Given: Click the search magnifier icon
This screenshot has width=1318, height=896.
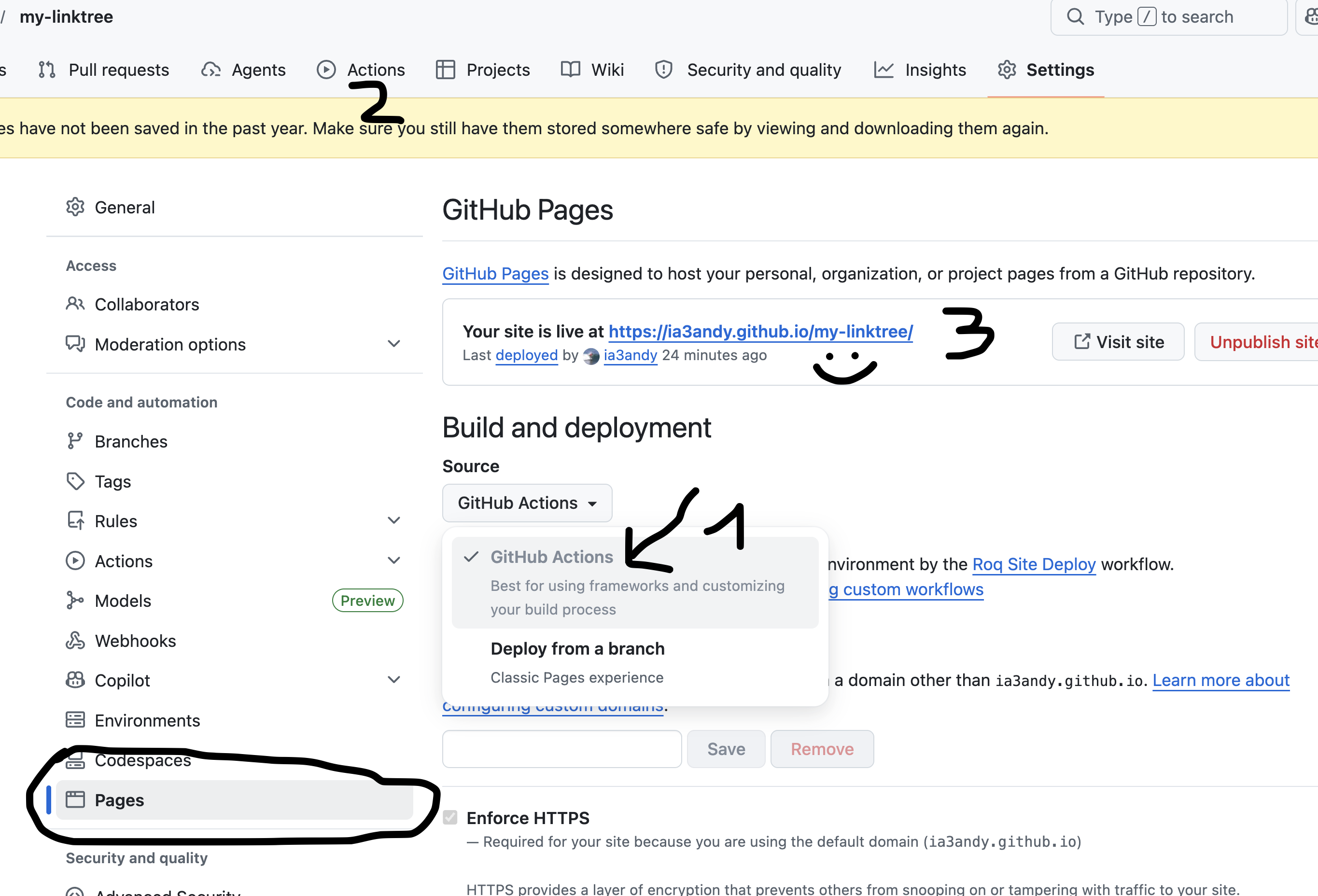Looking at the screenshot, I should tap(1075, 16).
